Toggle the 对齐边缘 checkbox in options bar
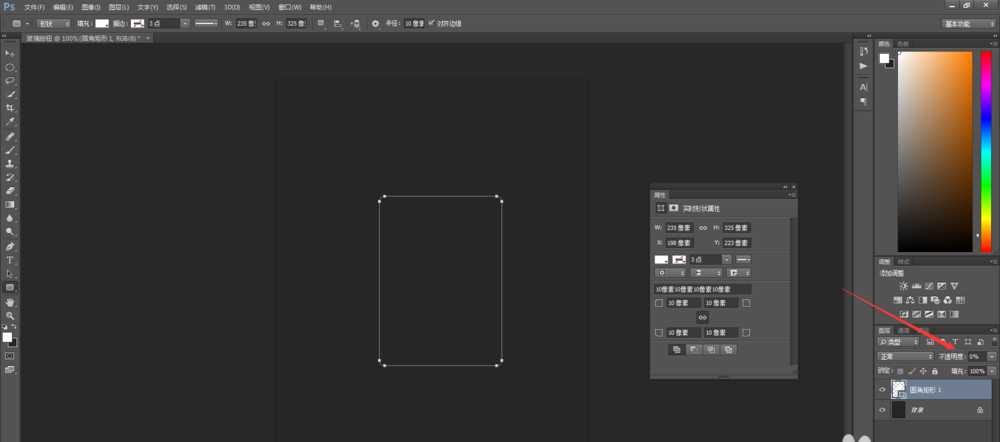Viewport: 1000px width, 442px height. point(432,22)
